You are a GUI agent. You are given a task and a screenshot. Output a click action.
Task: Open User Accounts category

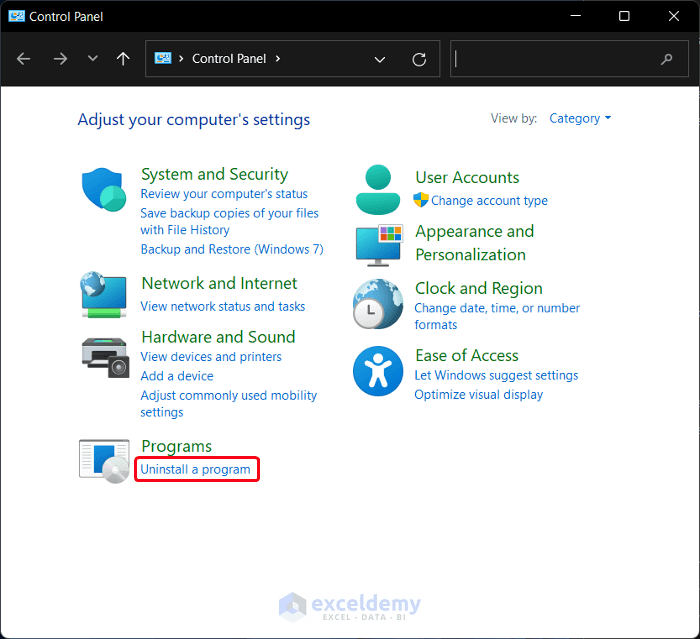[x=467, y=177]
